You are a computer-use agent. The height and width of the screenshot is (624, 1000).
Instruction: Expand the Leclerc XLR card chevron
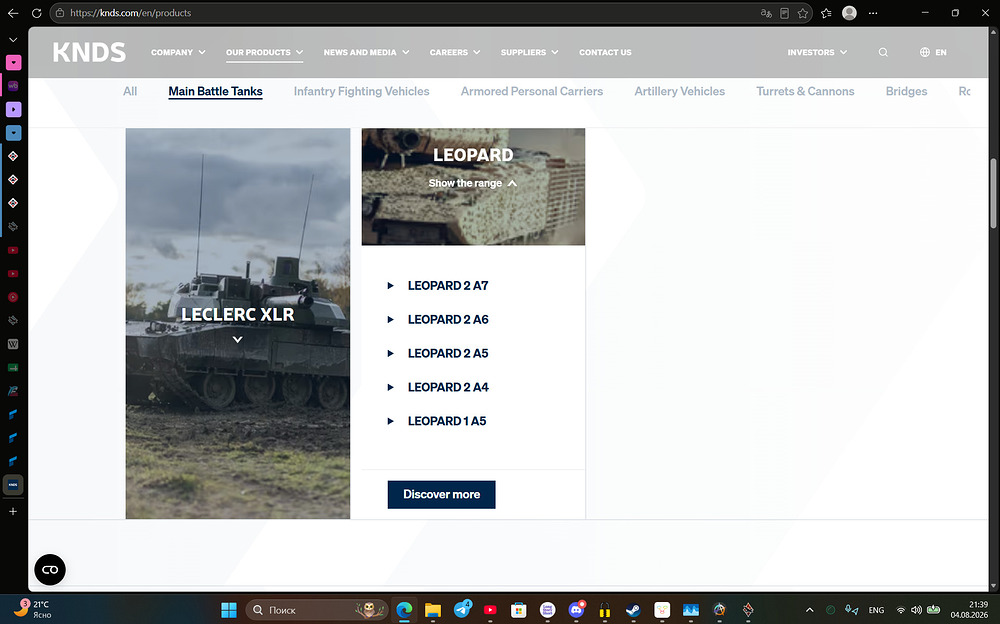pos(237,339)
